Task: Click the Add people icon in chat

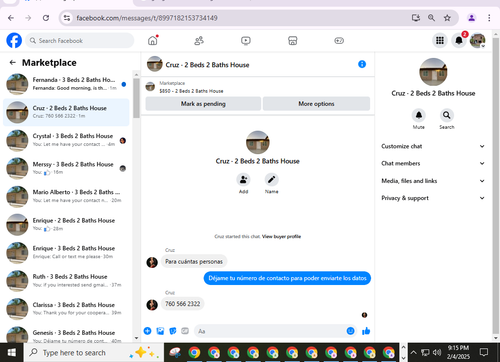Action: click(243, 179)
